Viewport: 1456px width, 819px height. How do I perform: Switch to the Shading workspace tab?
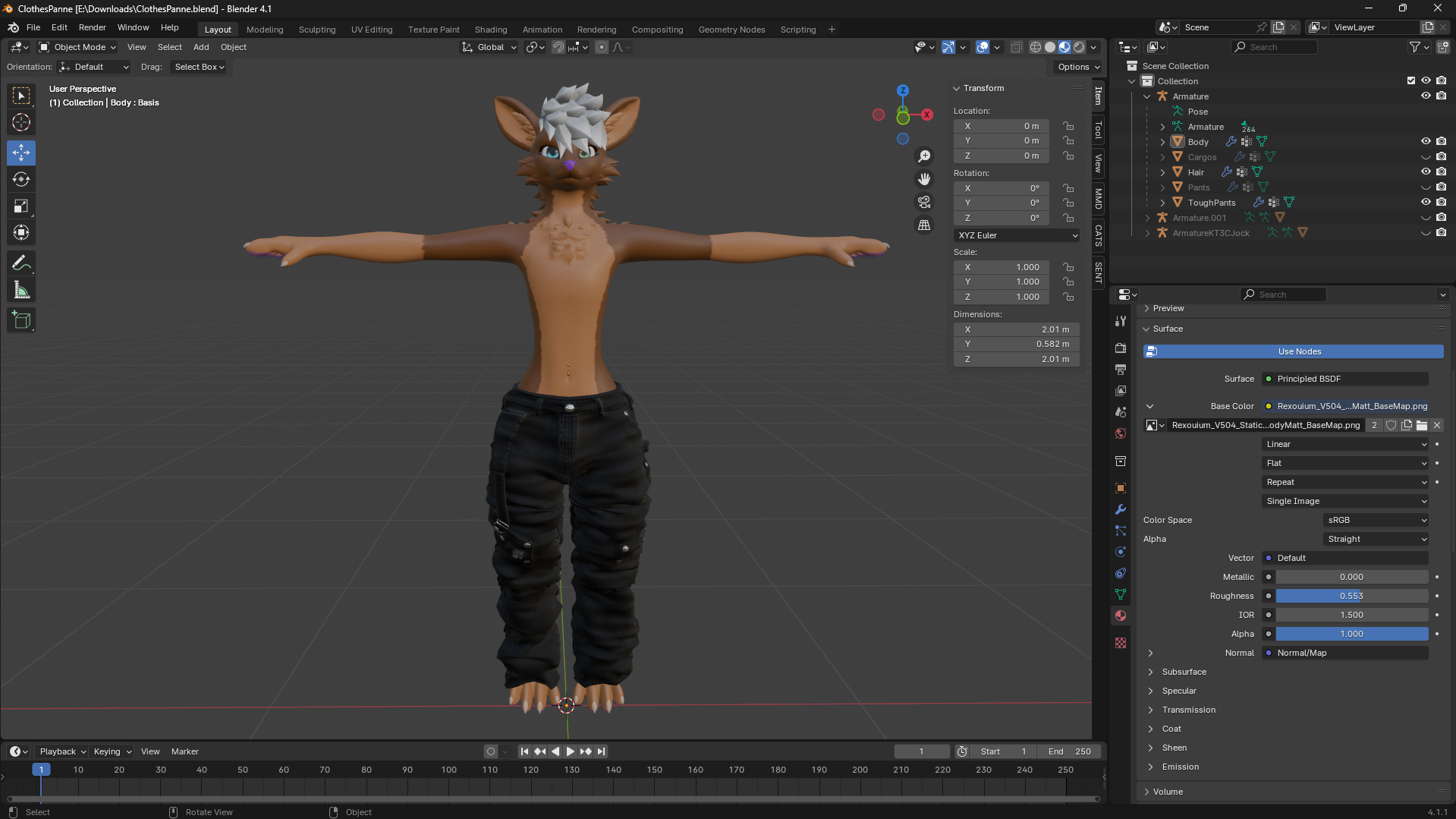(490, 30)
